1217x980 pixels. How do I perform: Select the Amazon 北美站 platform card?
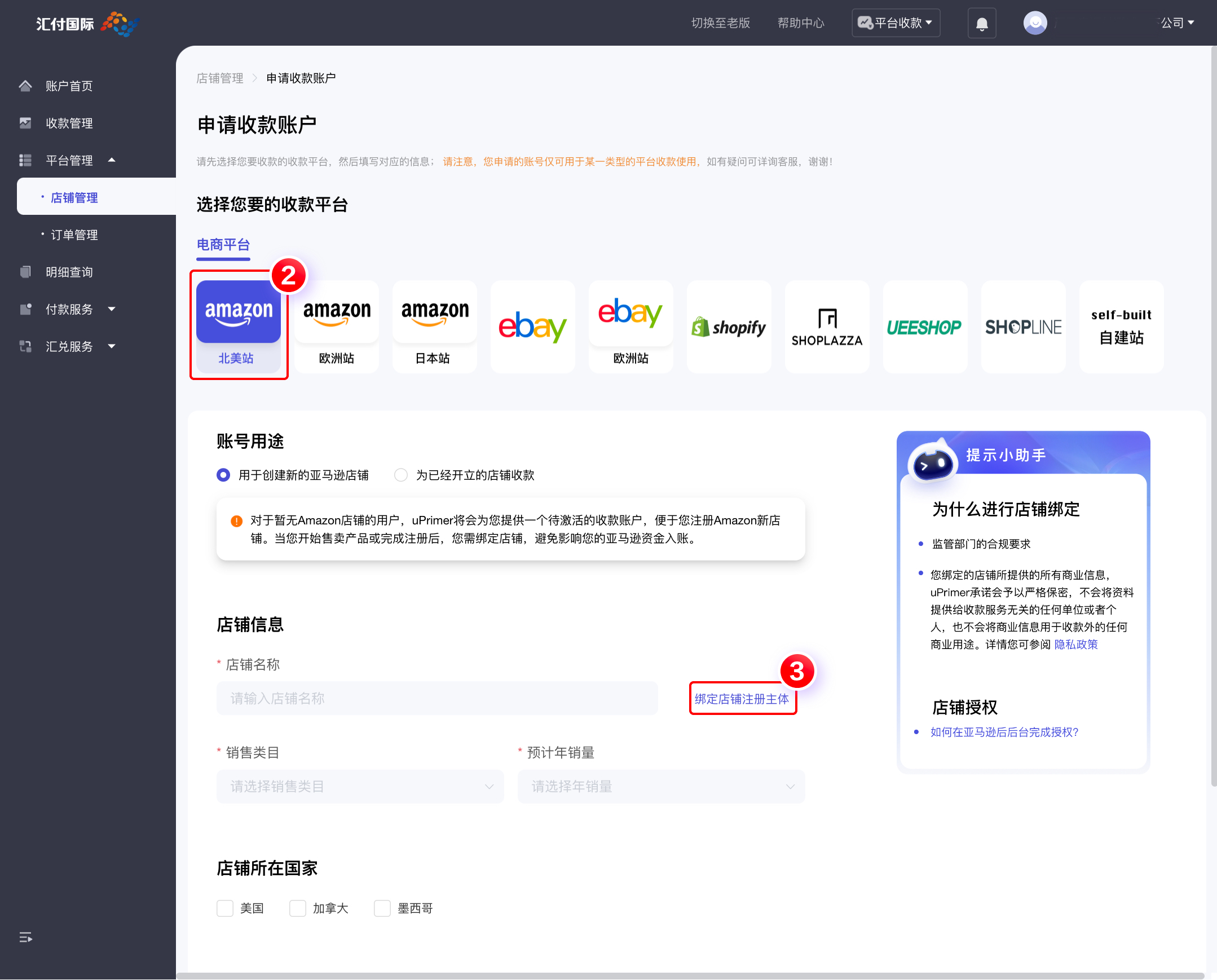pos(238,326)
